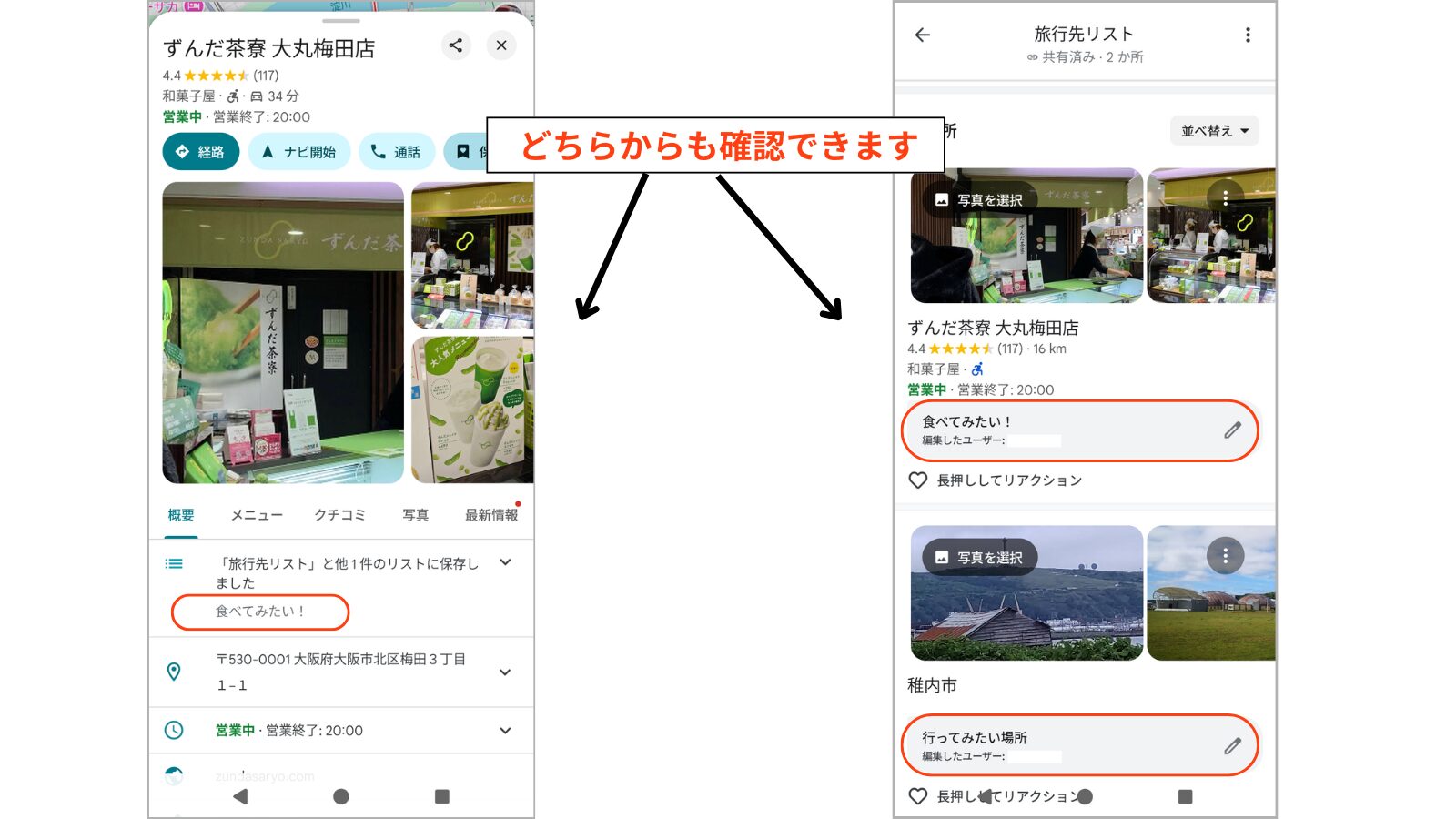Open ずんだ茶寮 大丸梅田店 from the list
Screen dimensions: 1456x819
click(x=993, y=328)
